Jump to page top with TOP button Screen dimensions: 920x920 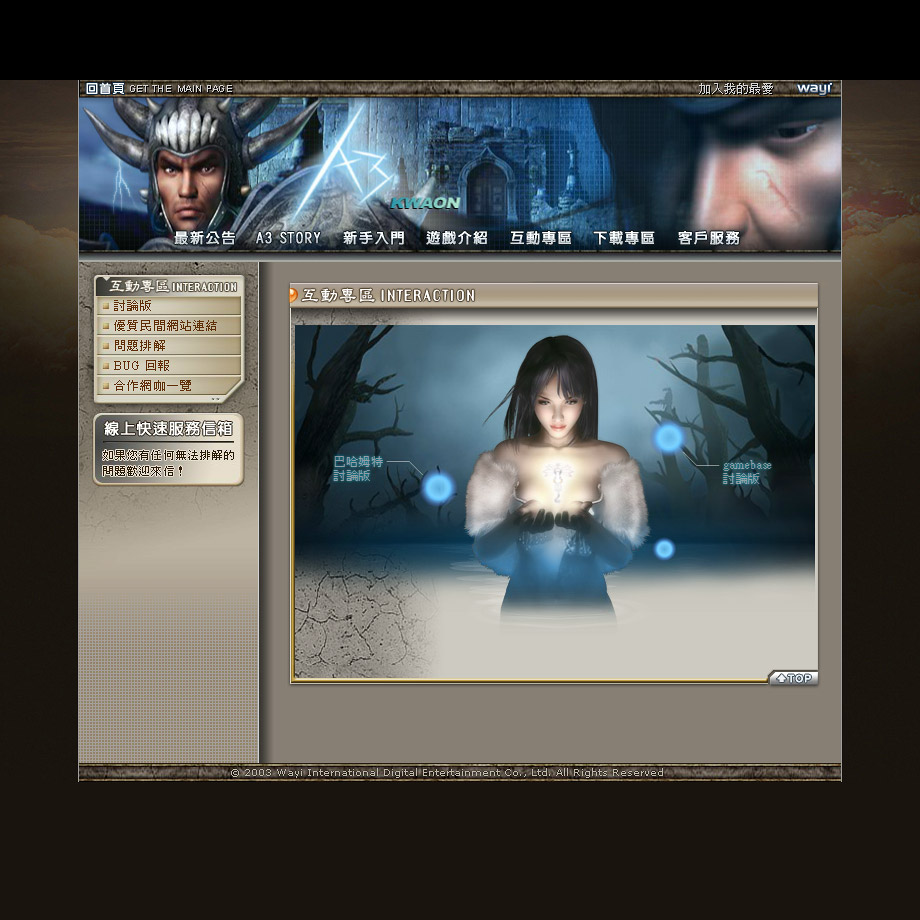pyautogui.click(x=793, y=678)
